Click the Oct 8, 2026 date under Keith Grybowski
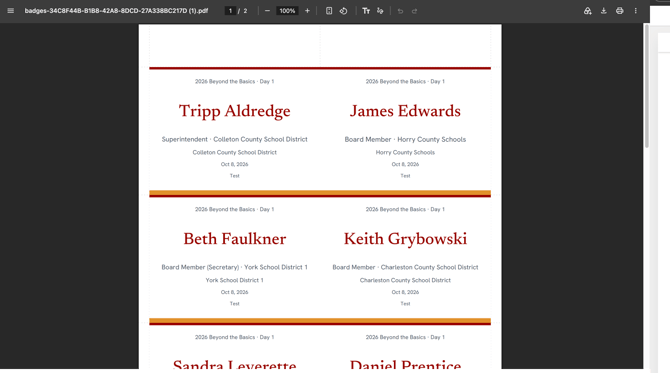Viewport: 670px width, 373px height. (x=405, y=292)
